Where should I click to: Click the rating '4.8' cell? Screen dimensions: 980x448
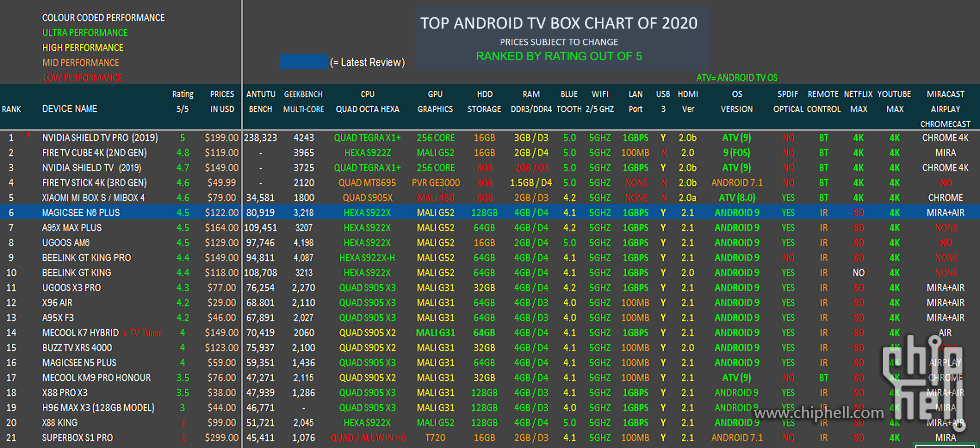coord(182,152)
